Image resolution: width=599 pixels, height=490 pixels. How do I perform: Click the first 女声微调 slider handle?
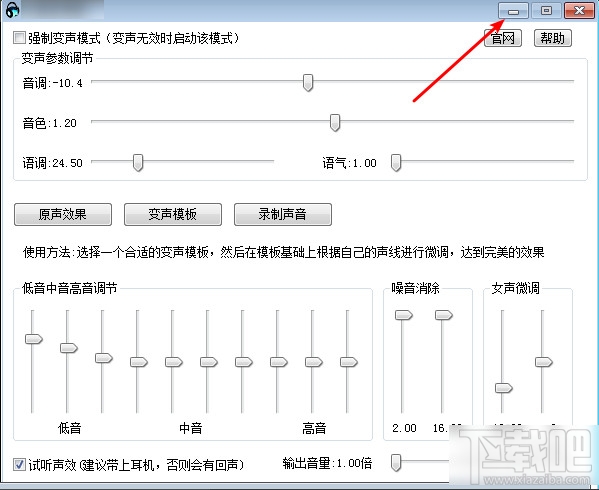point(504,388)
